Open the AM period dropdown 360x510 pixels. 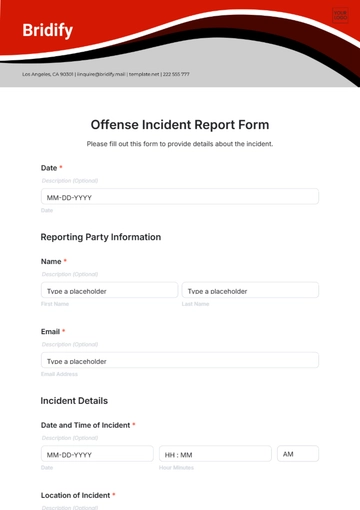[x=298, y=454]
